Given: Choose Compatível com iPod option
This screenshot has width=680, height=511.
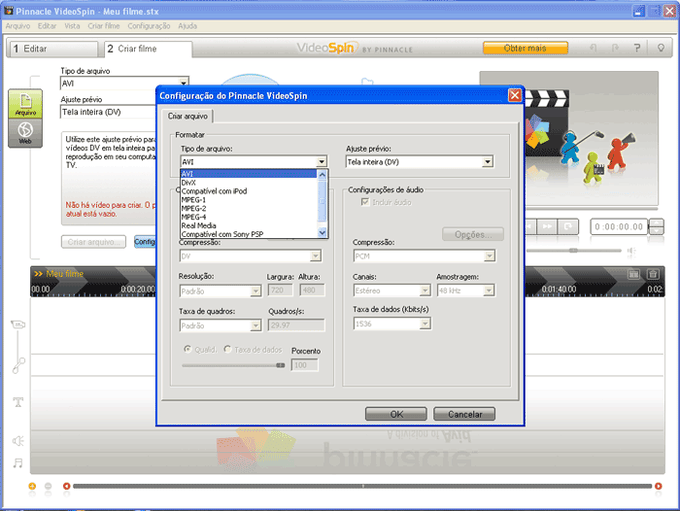Looking at the screenshot, I should coord(249,191).
